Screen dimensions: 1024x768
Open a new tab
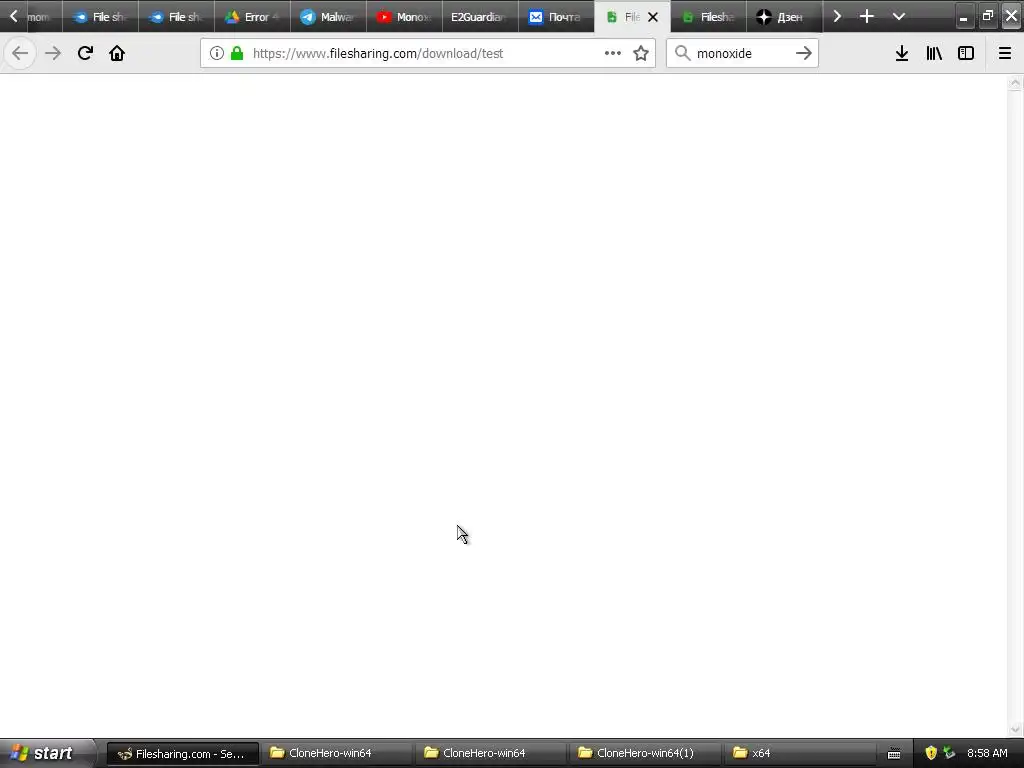pyautogui.click(x=867, y=16)
